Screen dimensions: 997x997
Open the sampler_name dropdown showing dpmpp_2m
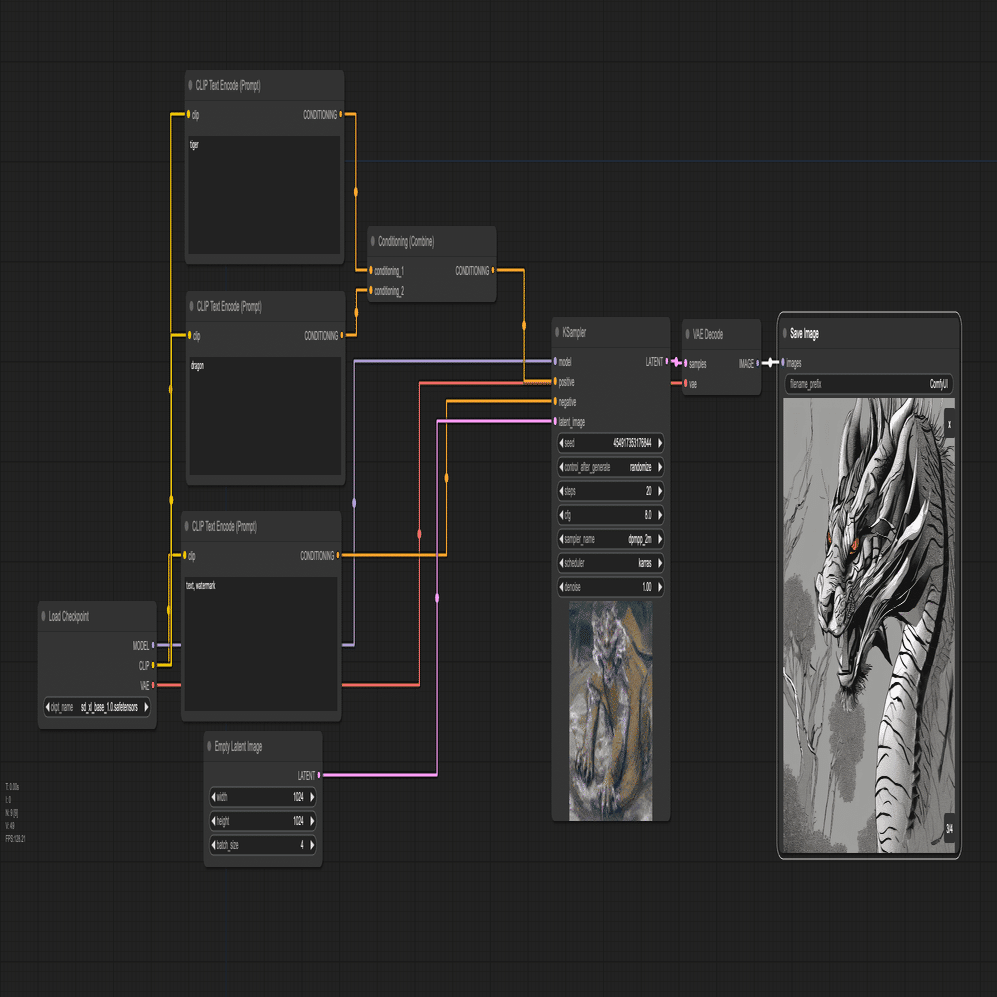[610, 539]
